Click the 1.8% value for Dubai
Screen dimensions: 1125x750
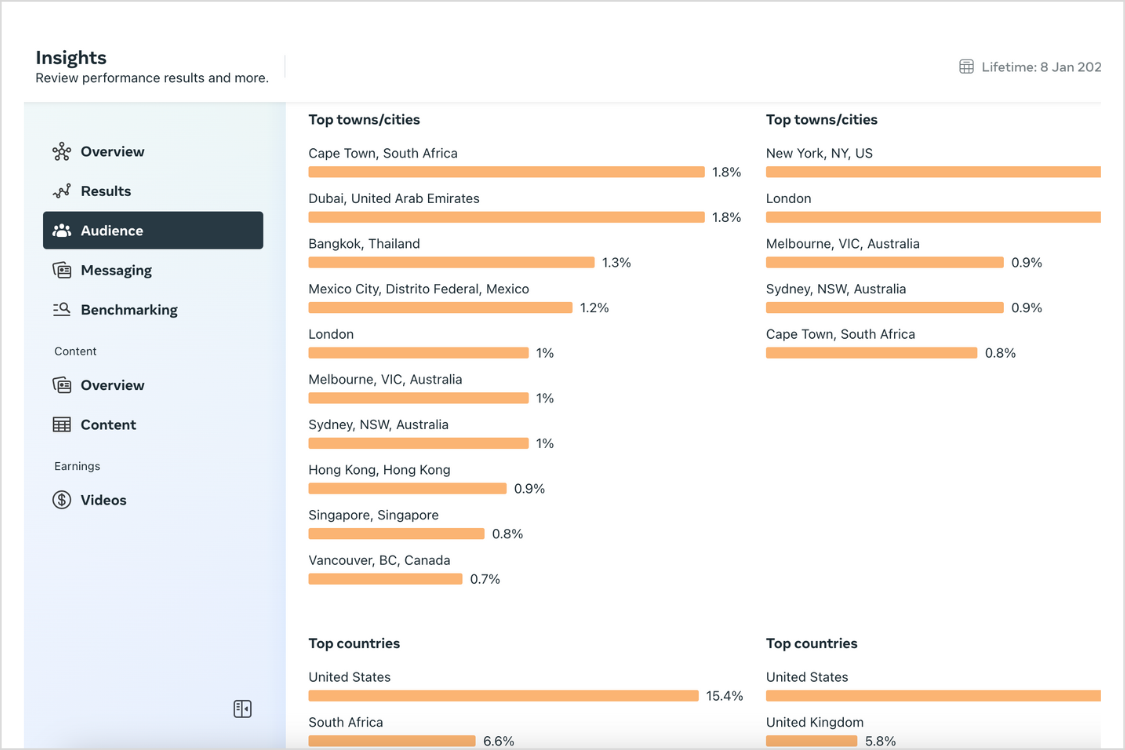coord(727,217)
